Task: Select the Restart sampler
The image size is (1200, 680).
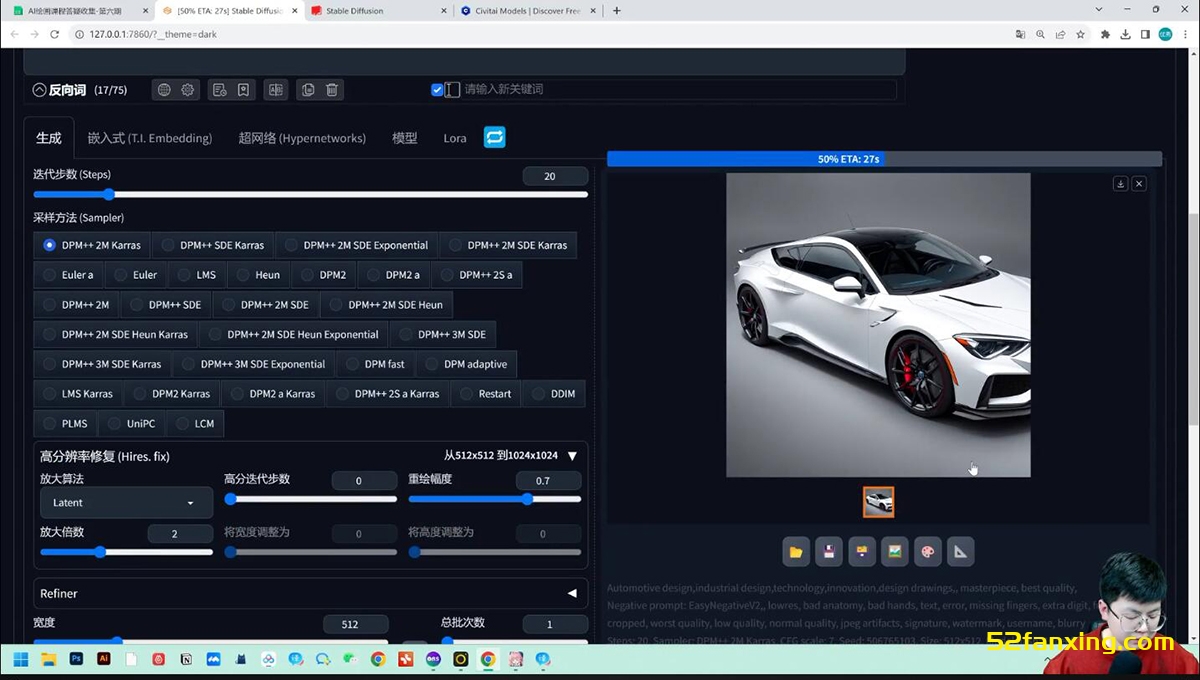Action: pyautogui.click(x=486, y=394)
